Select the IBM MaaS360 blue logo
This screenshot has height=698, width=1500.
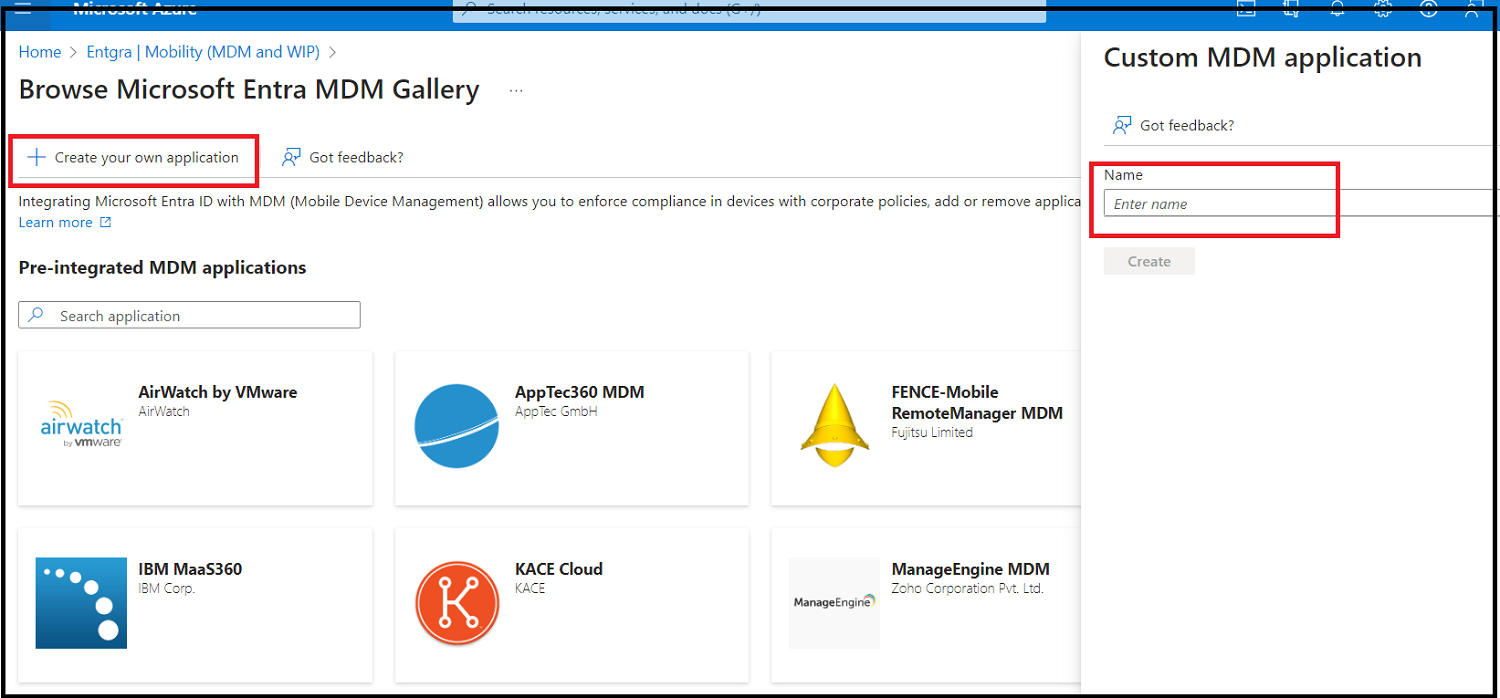pyautogui.click(x=81, y=603)
